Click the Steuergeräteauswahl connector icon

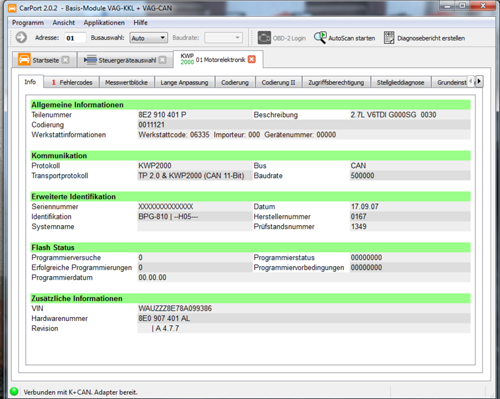[90, 60]
